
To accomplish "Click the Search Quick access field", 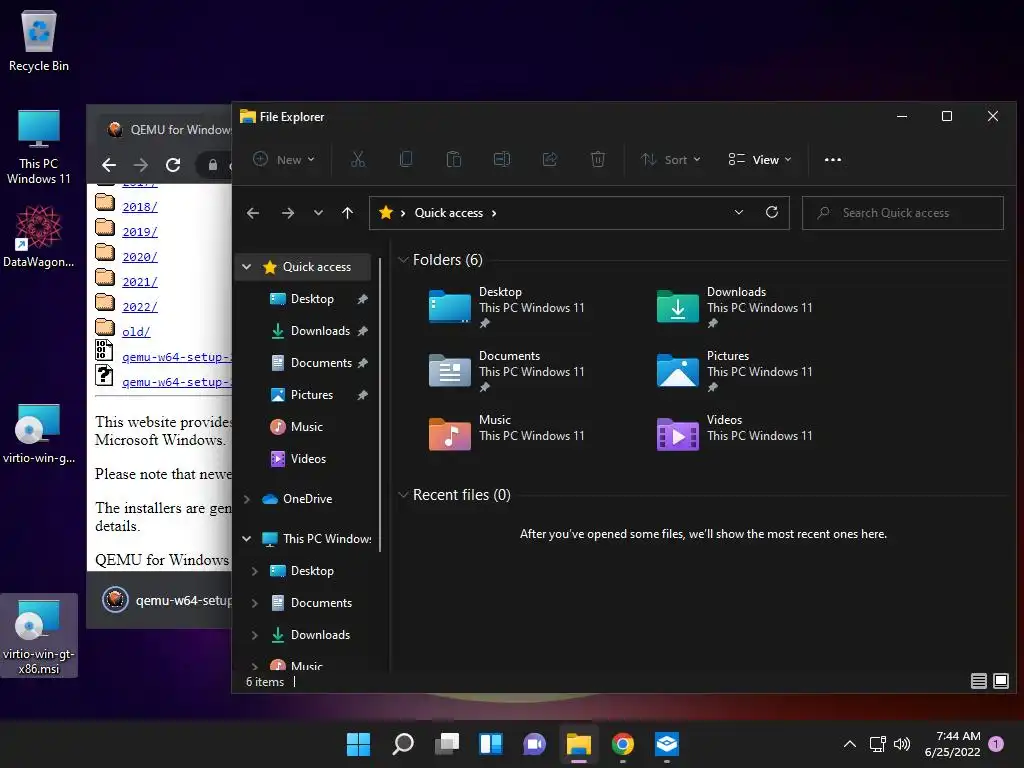I will tap(903, 213).
